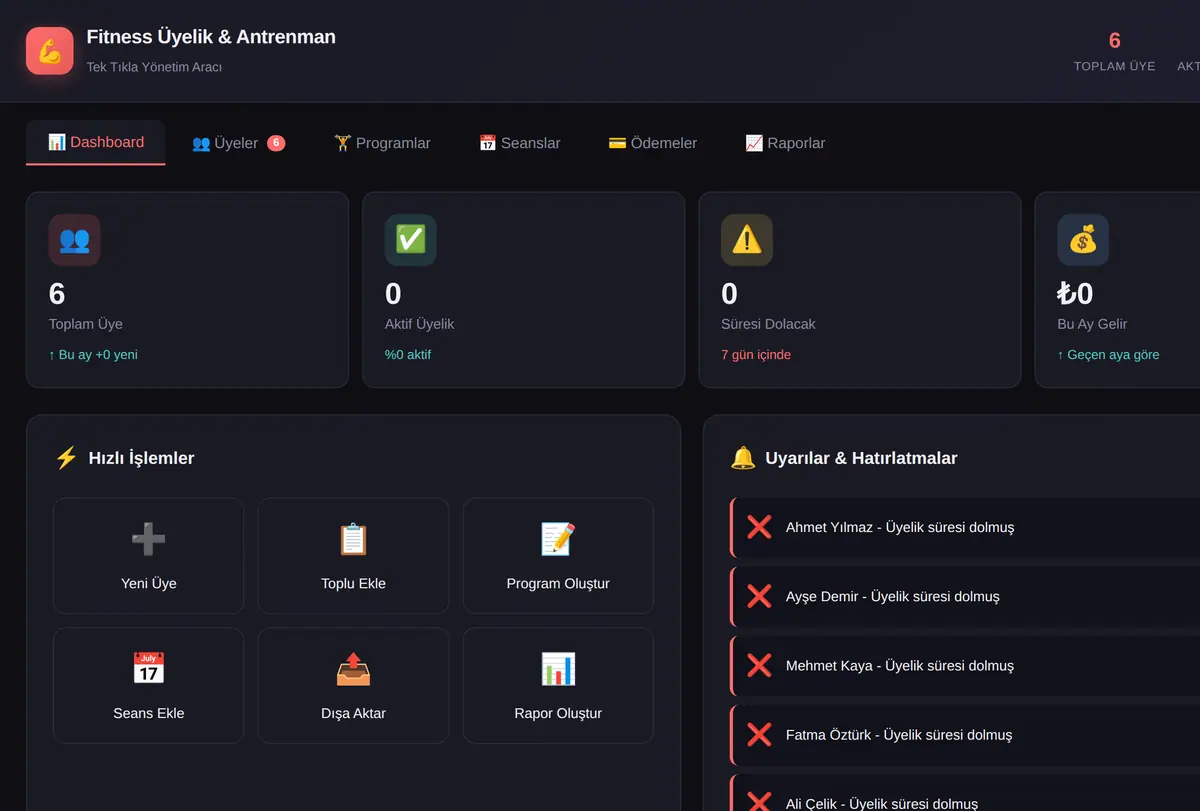Click the "Aktif Üyelik" label
Screen dimensions: 1200x811
[x=419, y=324]
